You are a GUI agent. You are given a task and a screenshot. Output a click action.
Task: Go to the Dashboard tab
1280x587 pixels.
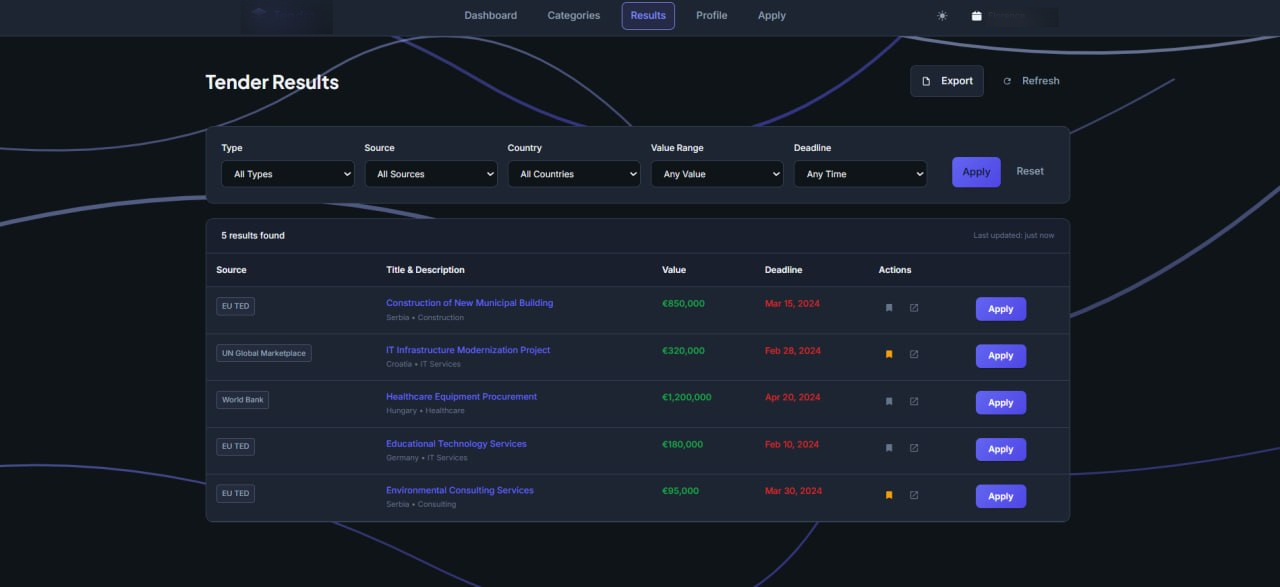[491, 16]
